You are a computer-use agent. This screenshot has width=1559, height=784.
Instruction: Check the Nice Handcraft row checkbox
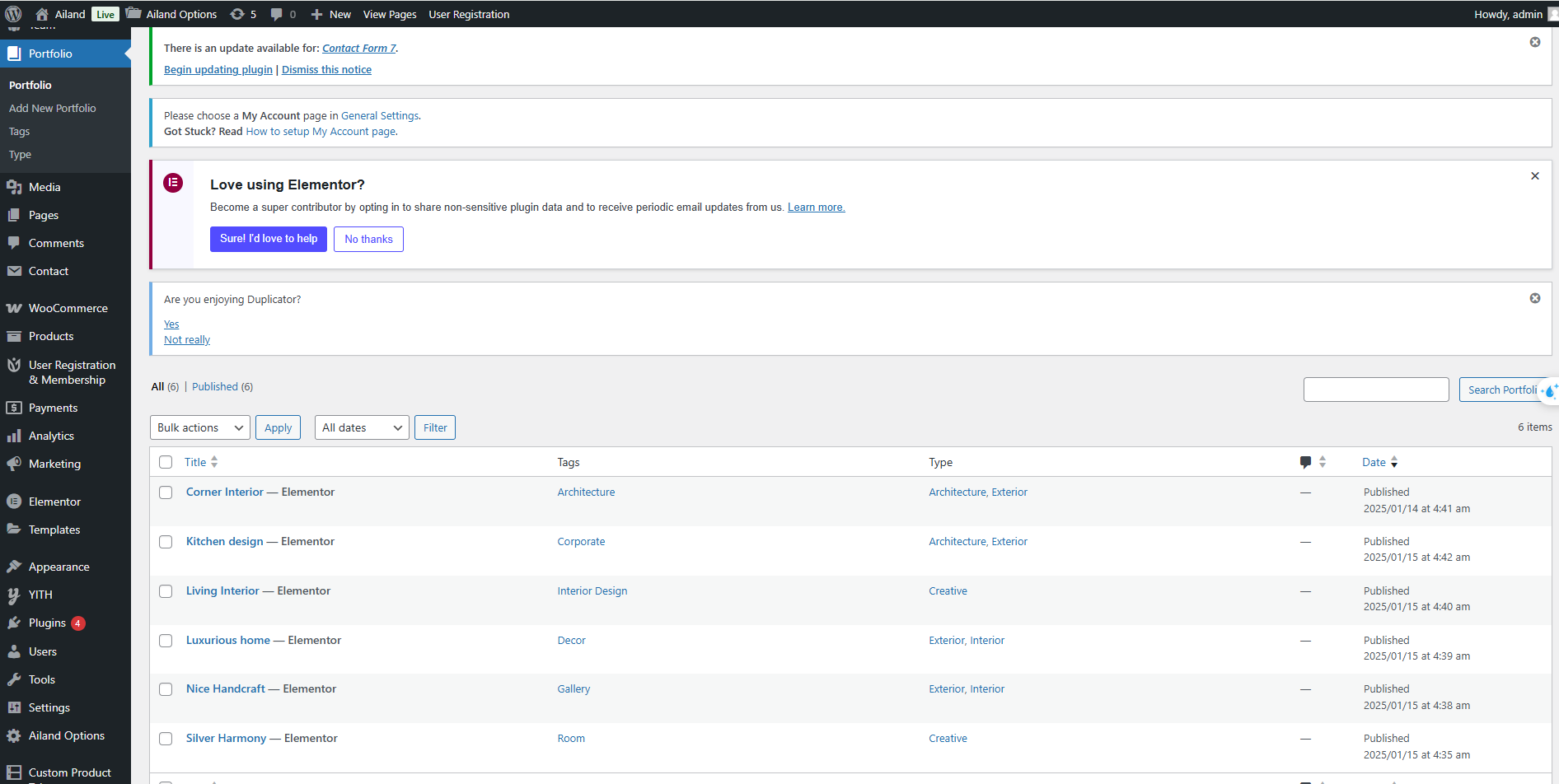[x=166, y=689]
